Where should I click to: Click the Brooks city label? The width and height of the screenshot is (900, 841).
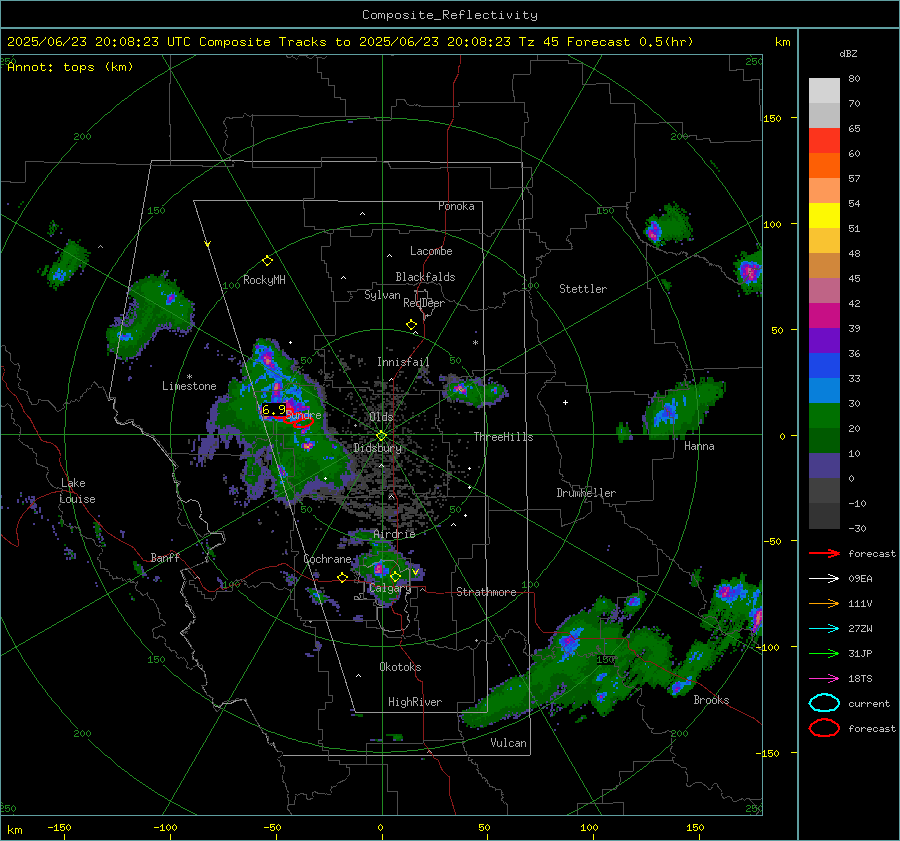[x=711, y=700]
